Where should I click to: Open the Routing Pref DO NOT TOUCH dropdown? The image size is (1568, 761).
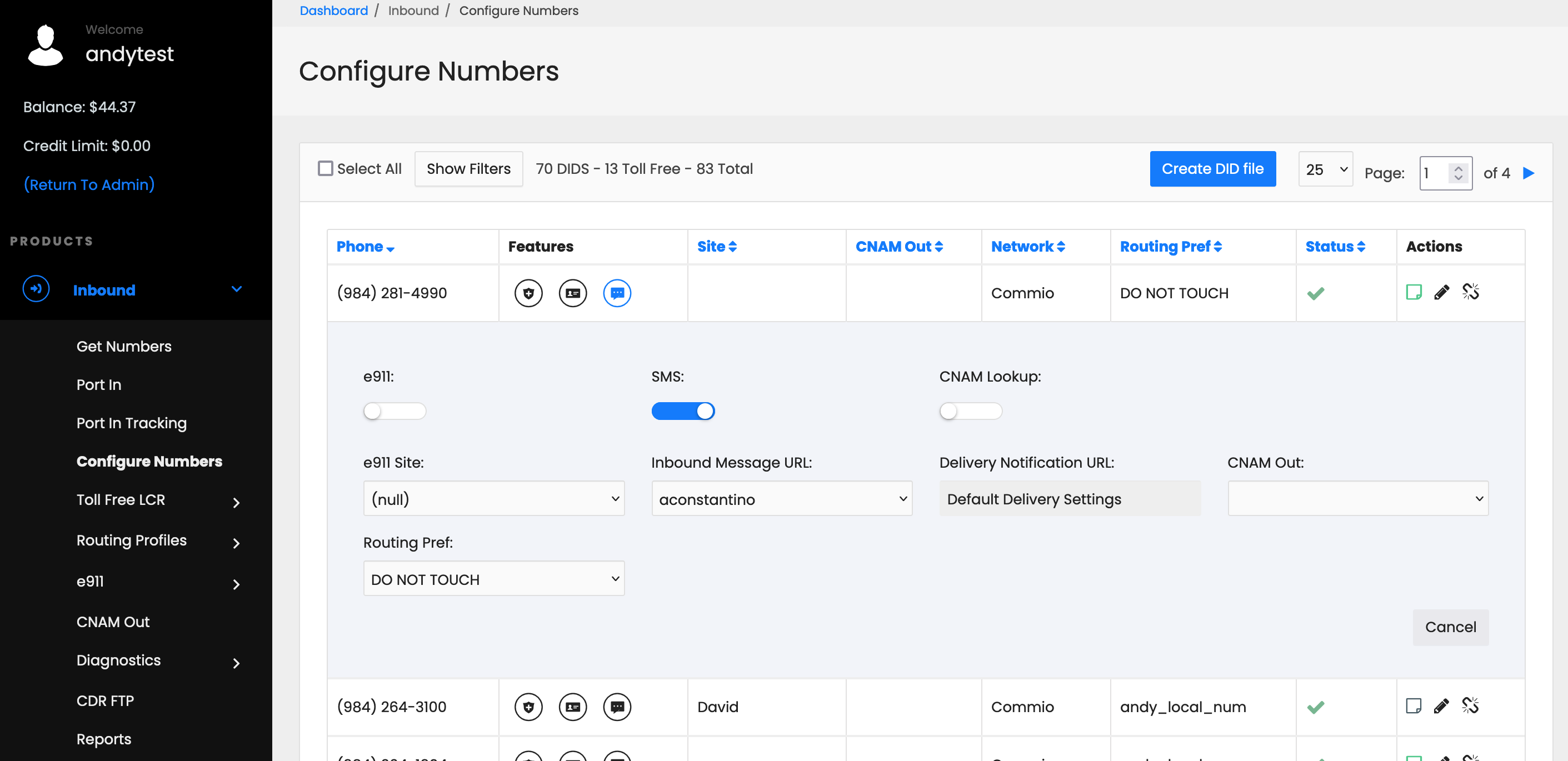[x=493, y=579]
